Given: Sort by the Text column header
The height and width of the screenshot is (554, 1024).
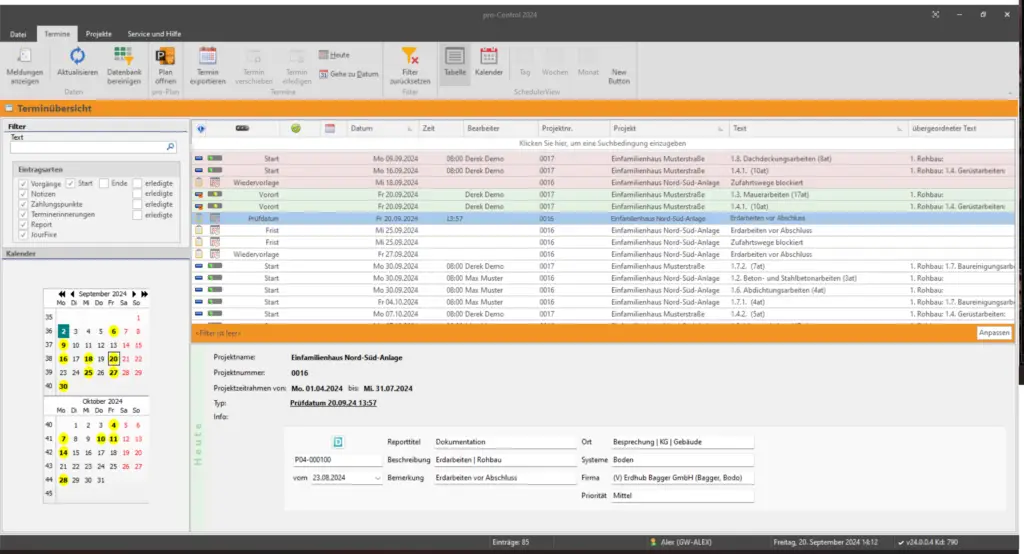Looking at the screenshot, I should [816, 129].
